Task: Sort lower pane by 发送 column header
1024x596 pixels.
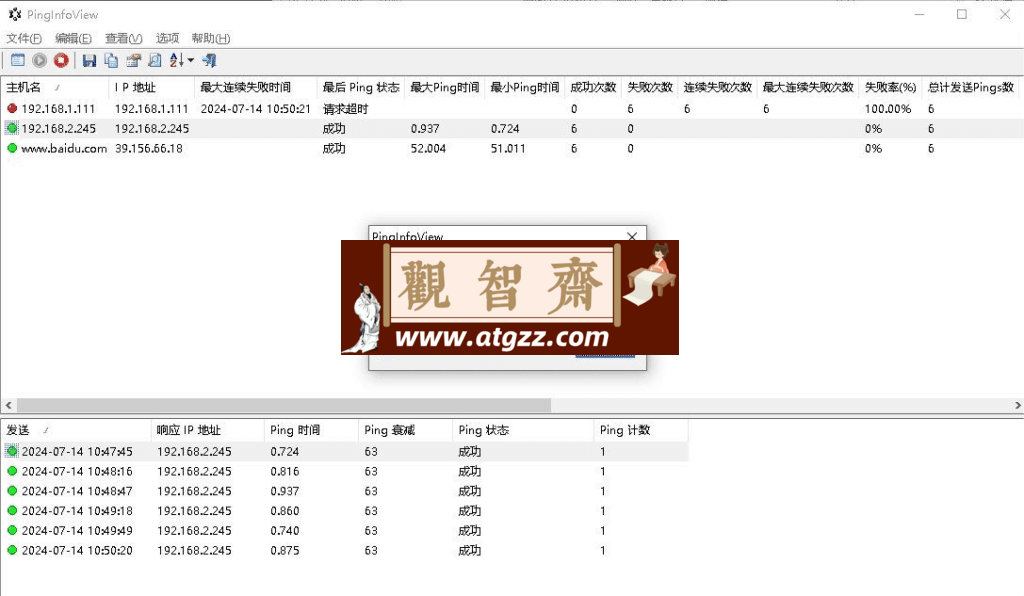Action: click(76, 430)
